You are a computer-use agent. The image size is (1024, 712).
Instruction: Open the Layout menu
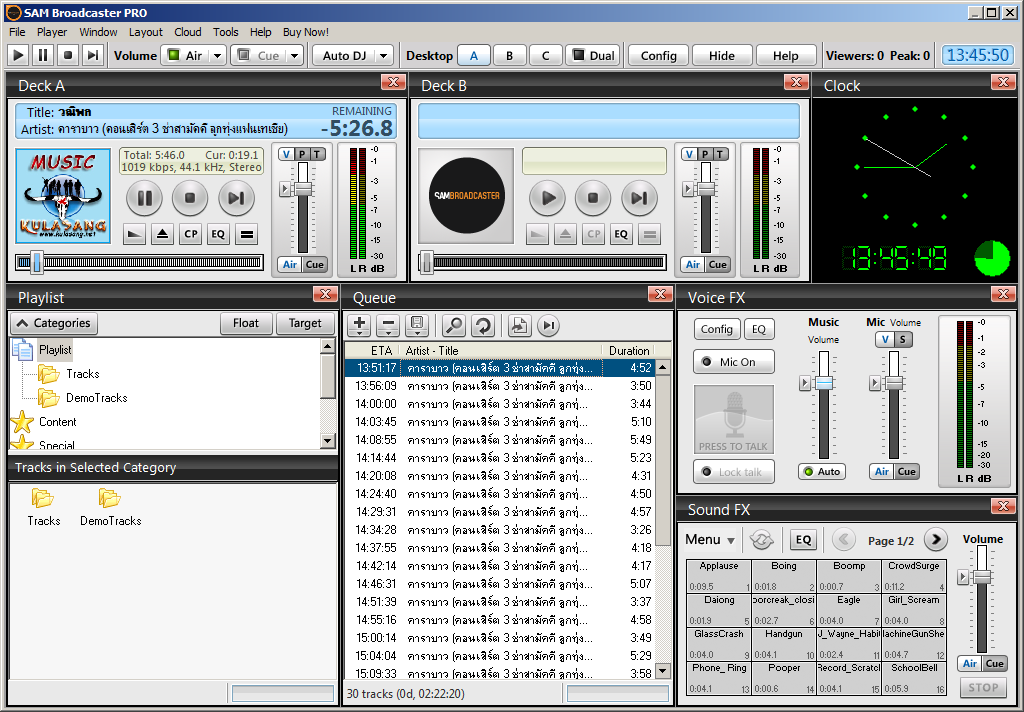(x=146, y=32)
